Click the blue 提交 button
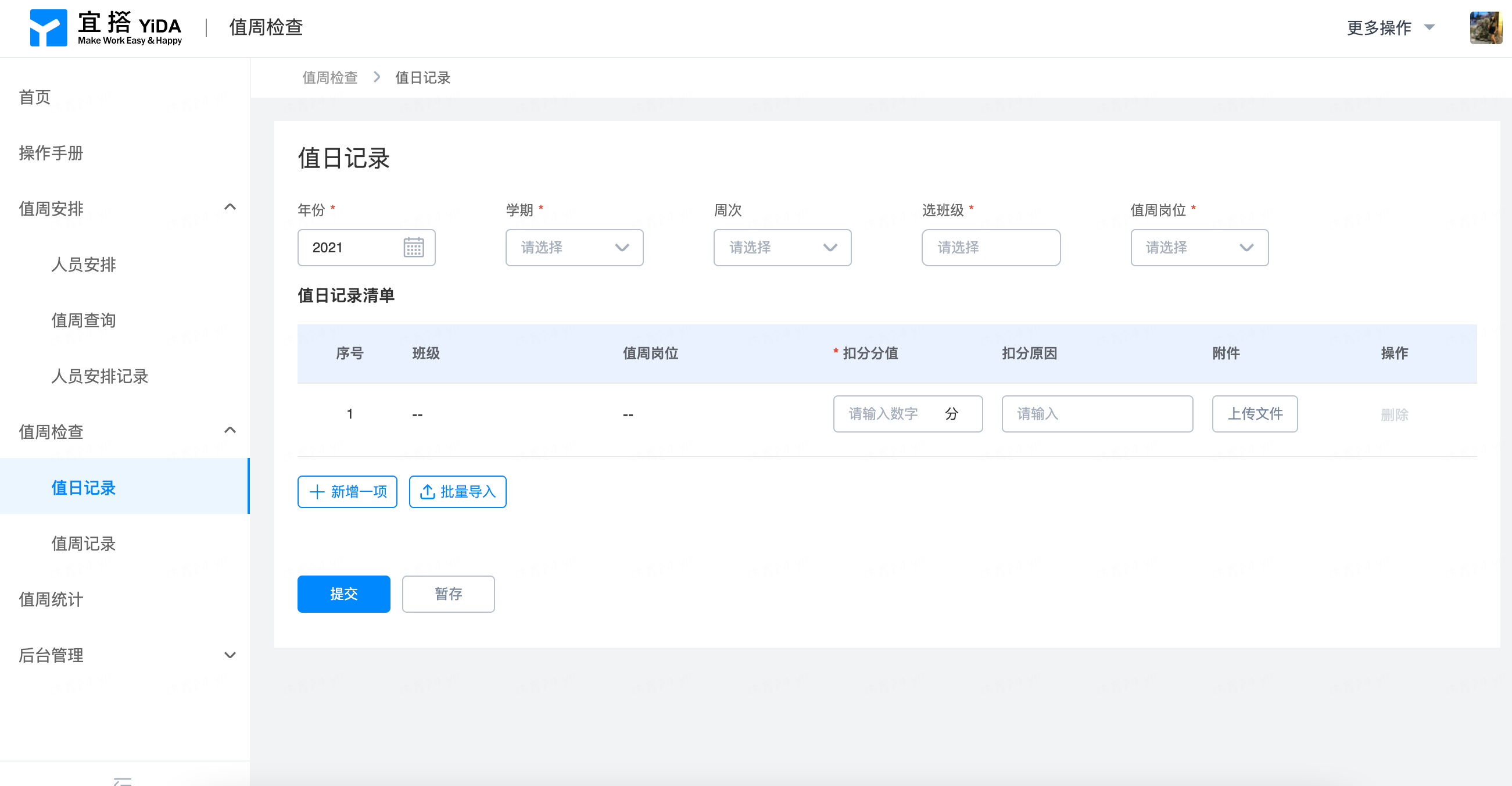Viewport: 1512px width, 786px height. (343, 594)
